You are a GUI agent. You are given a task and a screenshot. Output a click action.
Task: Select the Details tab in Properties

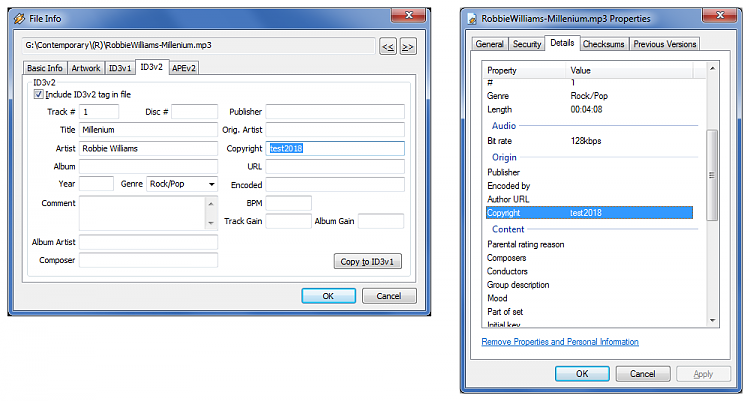[562, 43]
